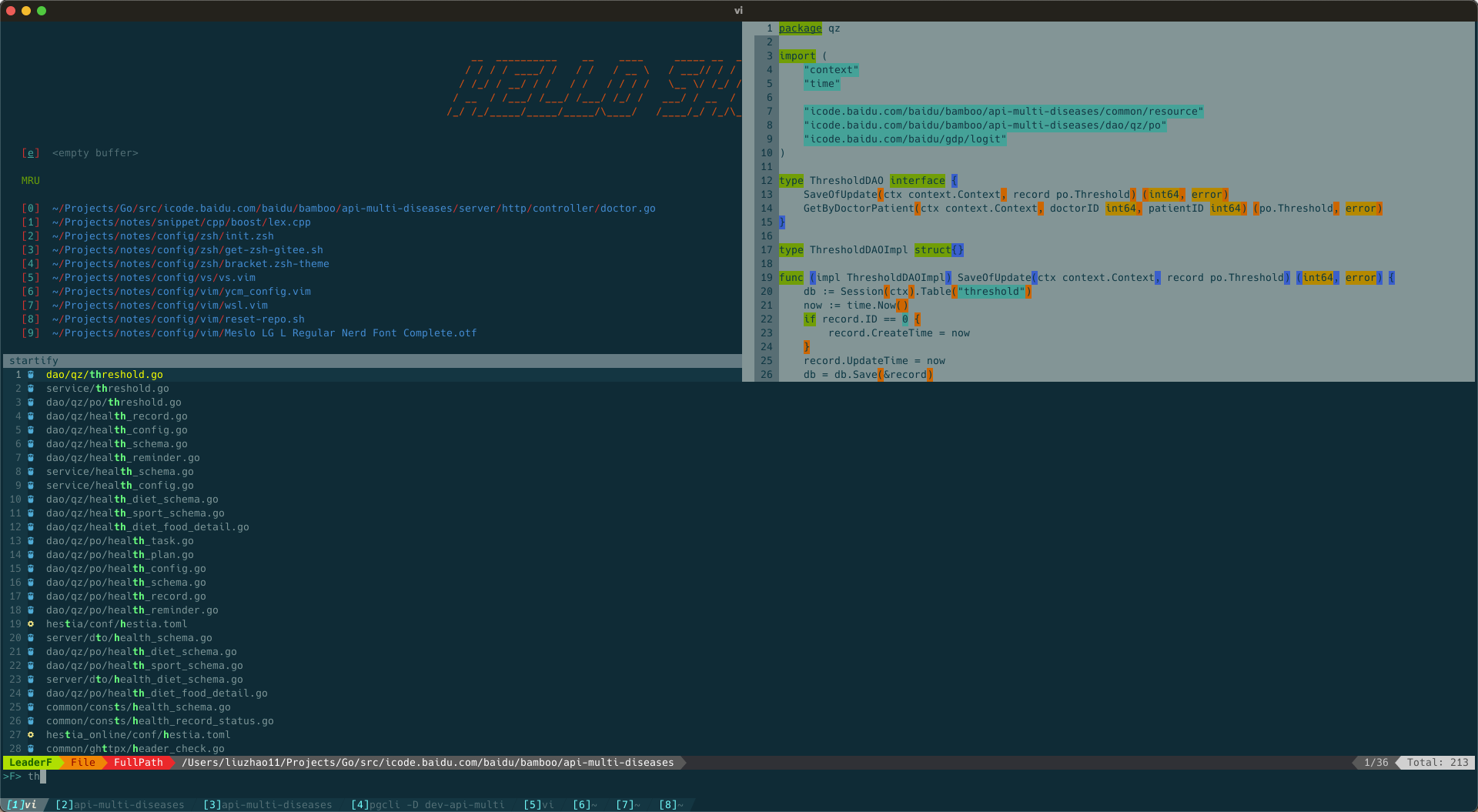Viewport: 1478px width, 812px height.
Task: Click the 1/36 results counter
Action: click(x=1376, y=763)
